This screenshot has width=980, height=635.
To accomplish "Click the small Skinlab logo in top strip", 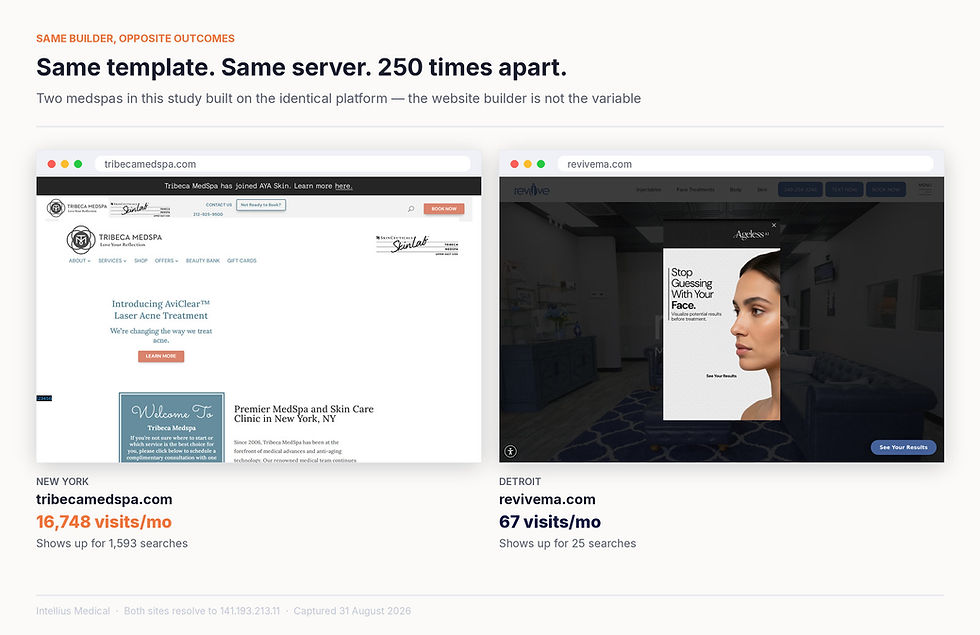I will click(x=140, y=209).
